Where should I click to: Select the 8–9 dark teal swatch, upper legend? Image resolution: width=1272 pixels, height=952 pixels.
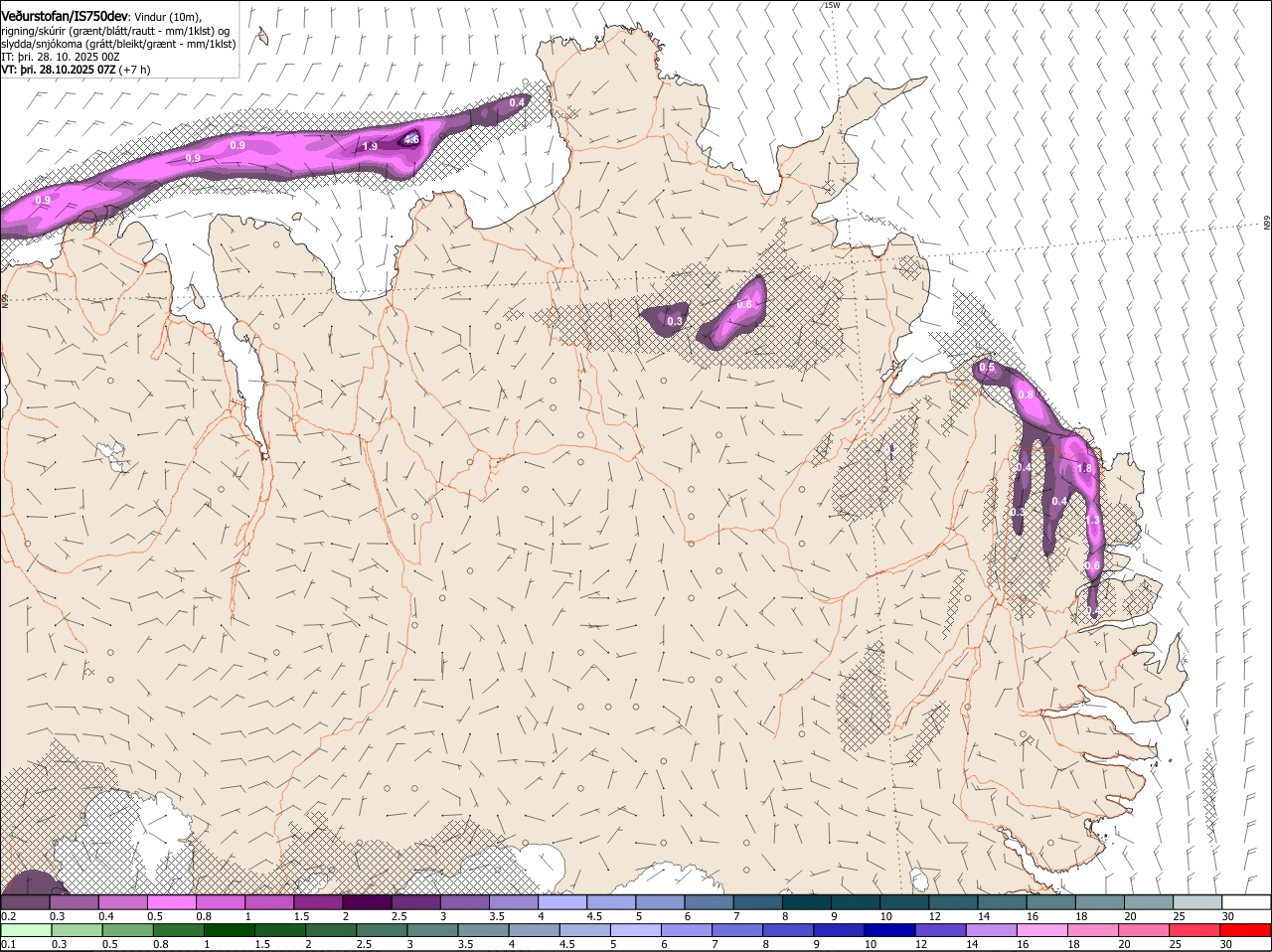[x=807, y=902]
